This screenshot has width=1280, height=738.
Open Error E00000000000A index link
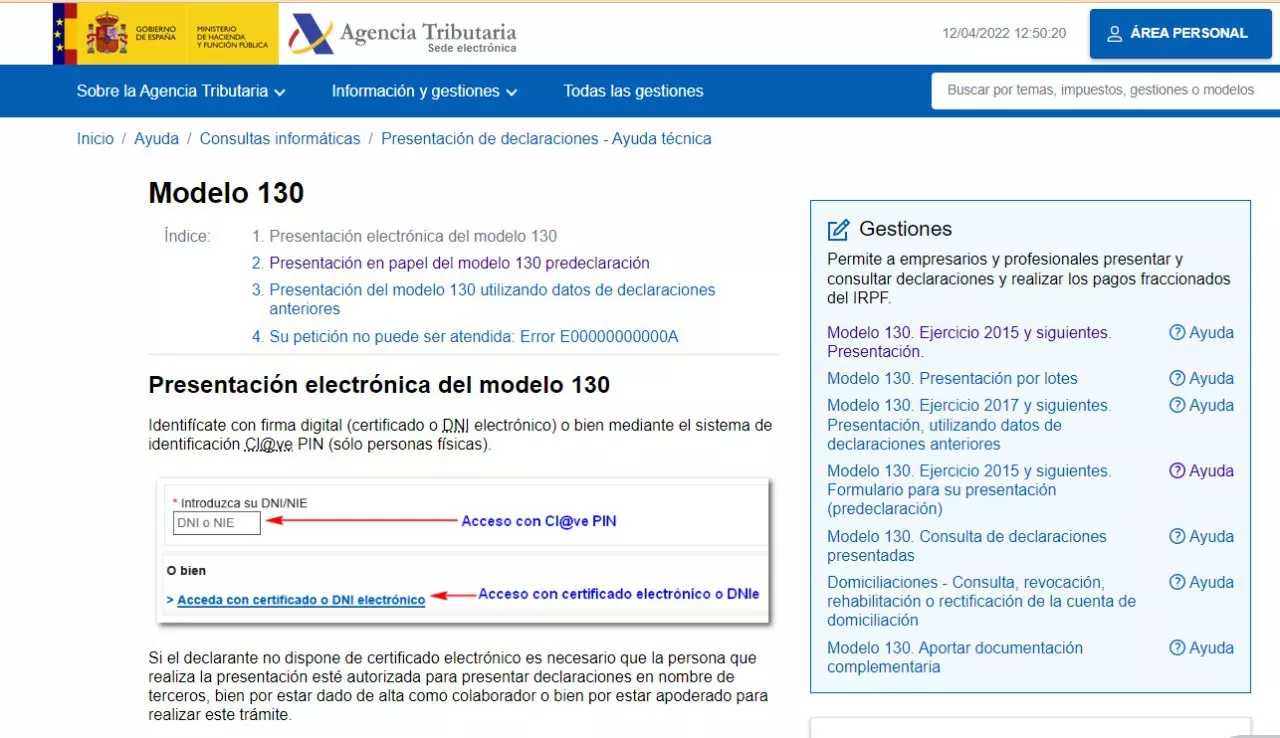pyautogui.click(x=473, y=337)
